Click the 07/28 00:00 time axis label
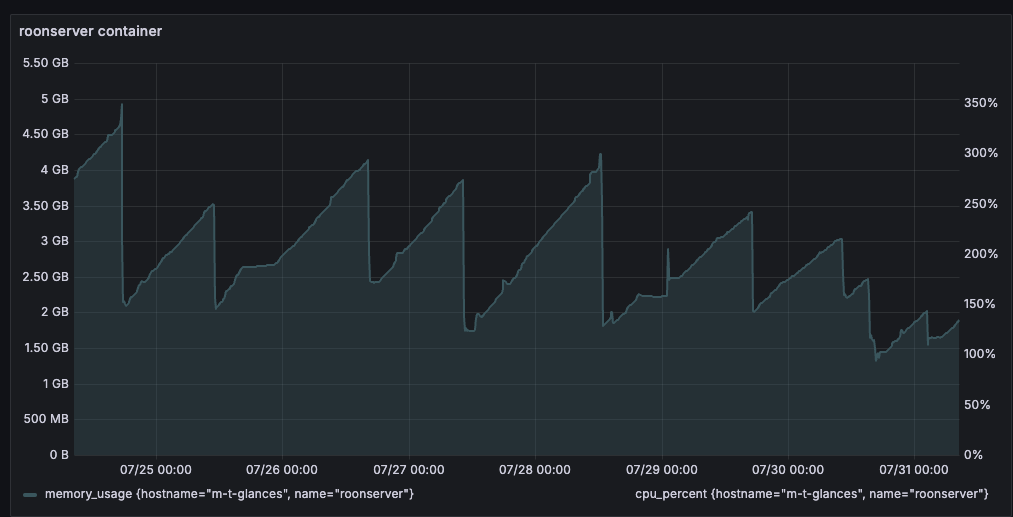This screenshot has width=1013, height=517. [535, 470]
